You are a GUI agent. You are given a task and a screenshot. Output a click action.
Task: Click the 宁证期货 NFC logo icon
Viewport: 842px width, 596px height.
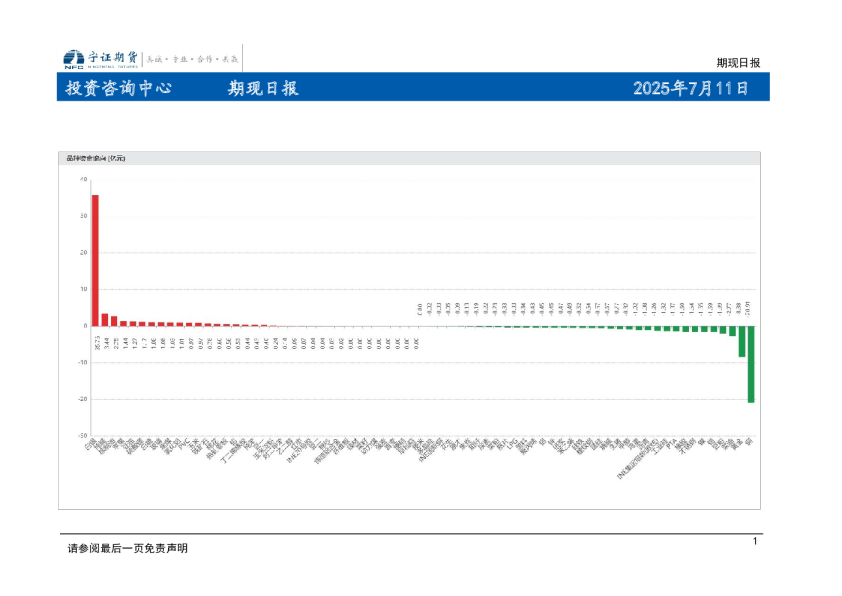[x=73, y=59]
